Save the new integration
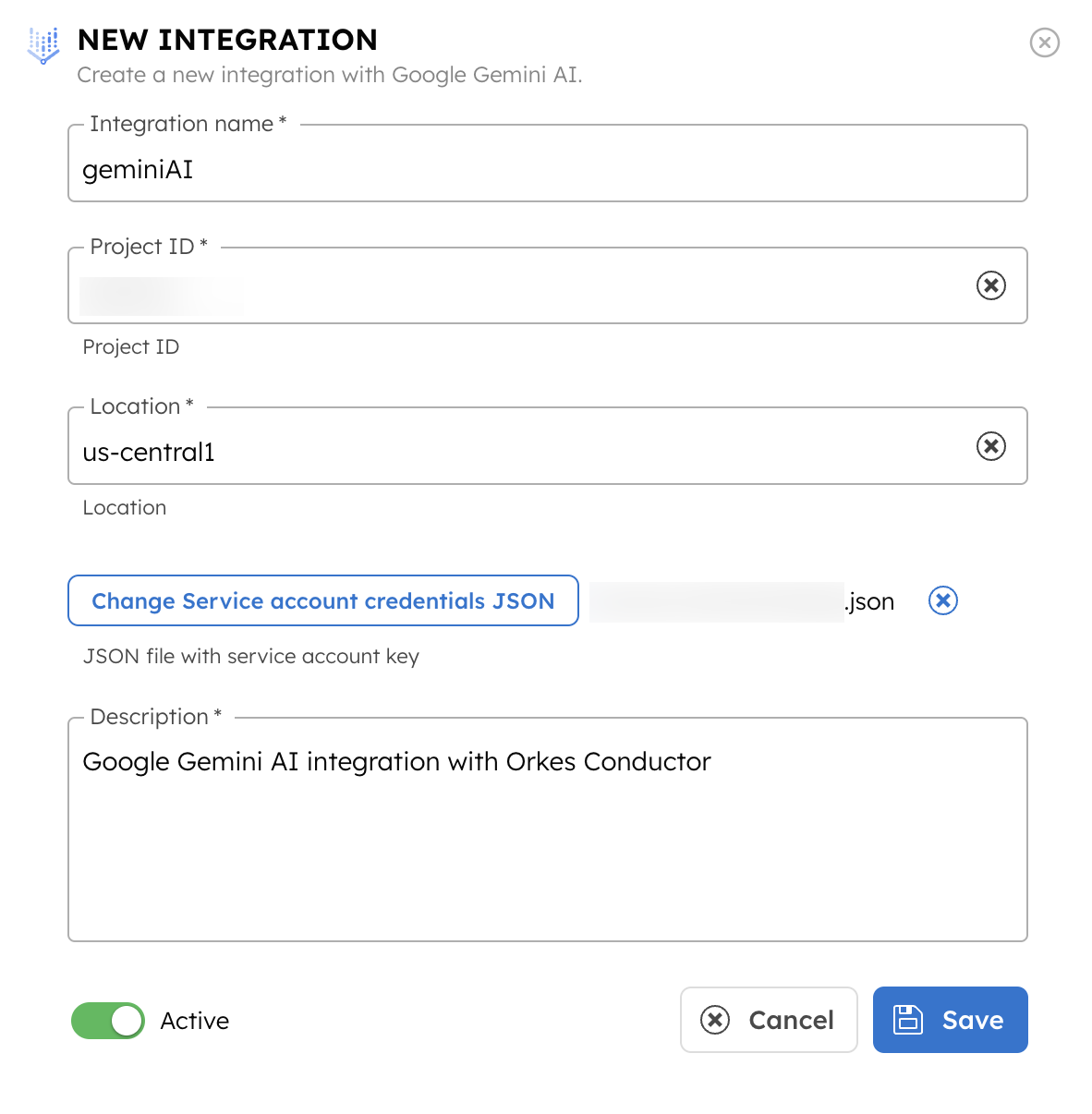 950,1020
